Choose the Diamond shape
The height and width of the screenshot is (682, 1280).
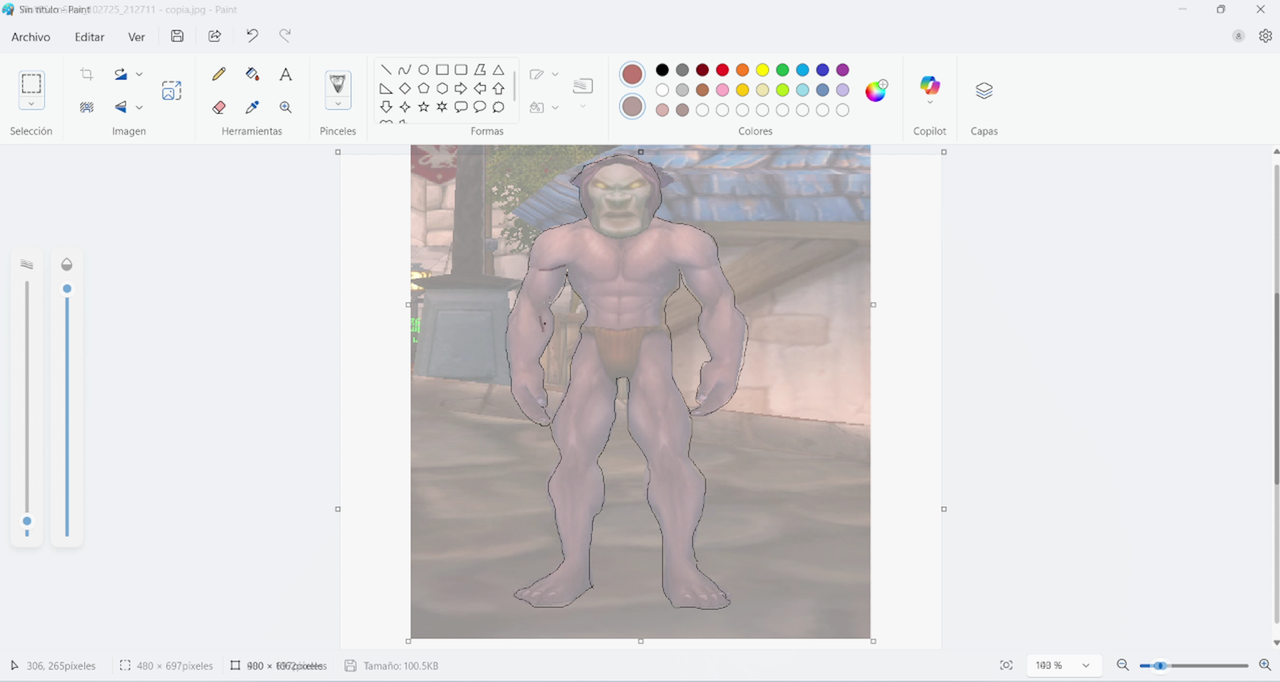coord(405,88)
